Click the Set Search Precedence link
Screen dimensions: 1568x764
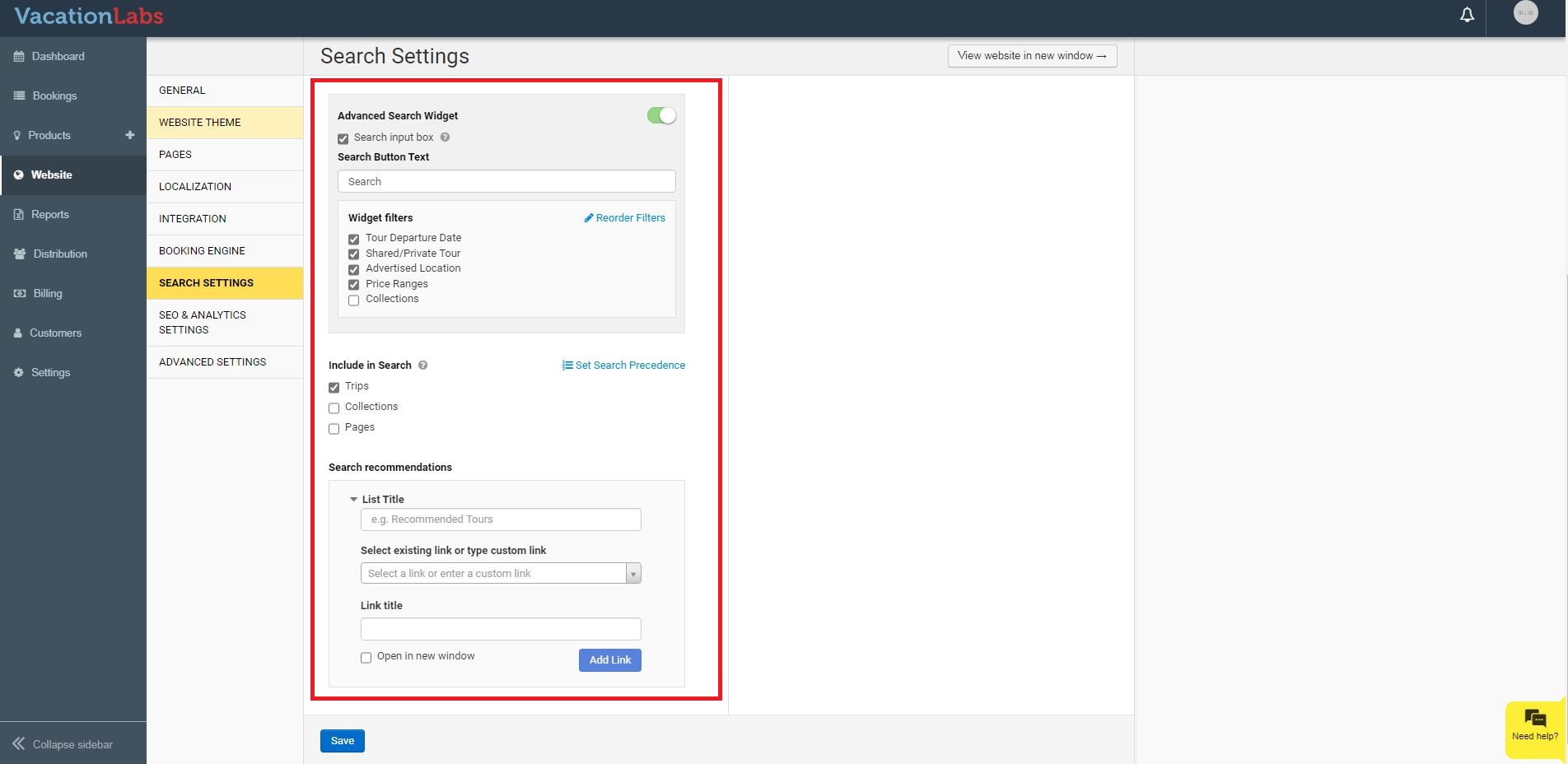coord(623,366)
